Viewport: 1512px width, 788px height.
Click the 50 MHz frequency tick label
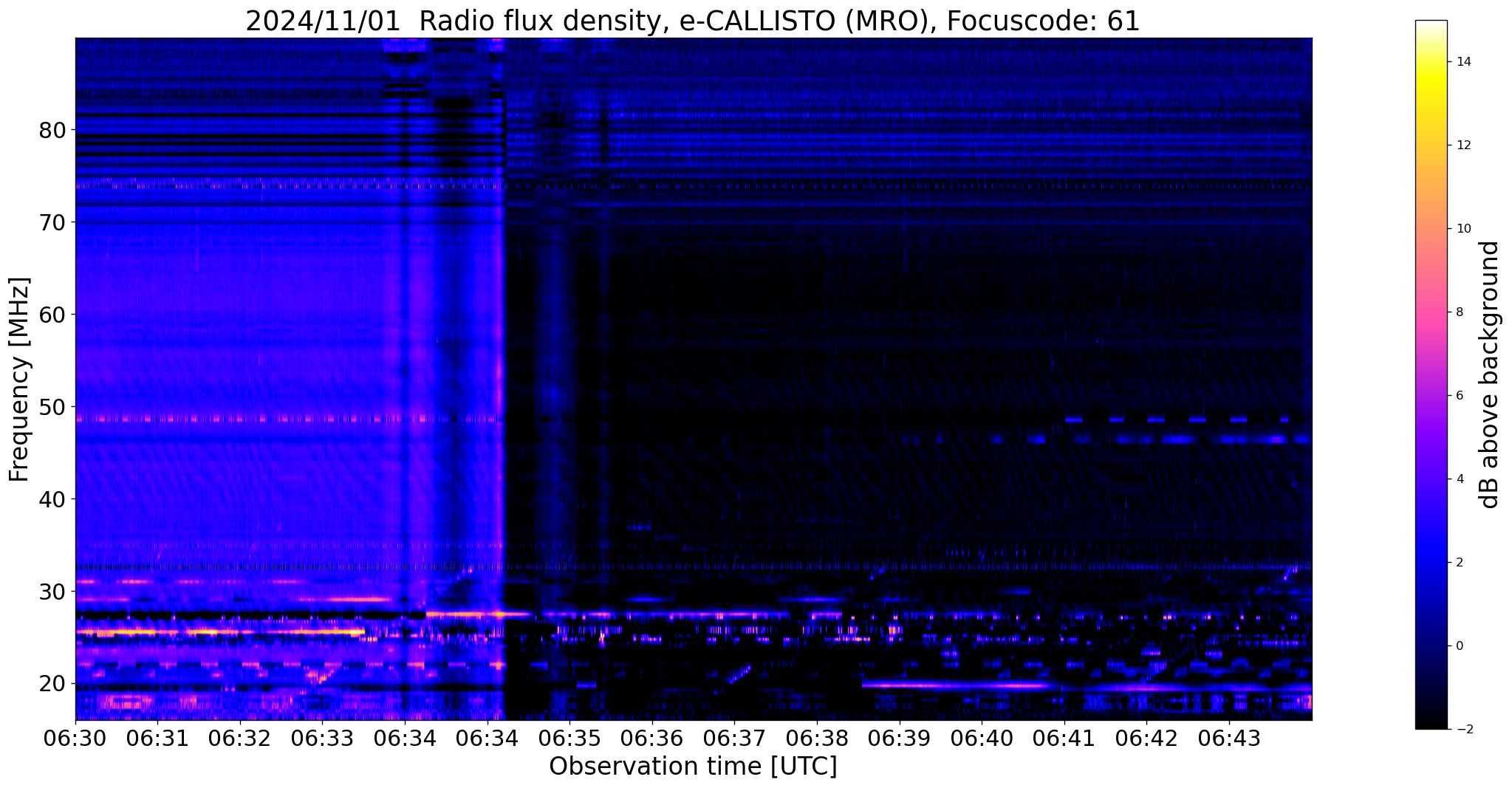click(52, 407)
